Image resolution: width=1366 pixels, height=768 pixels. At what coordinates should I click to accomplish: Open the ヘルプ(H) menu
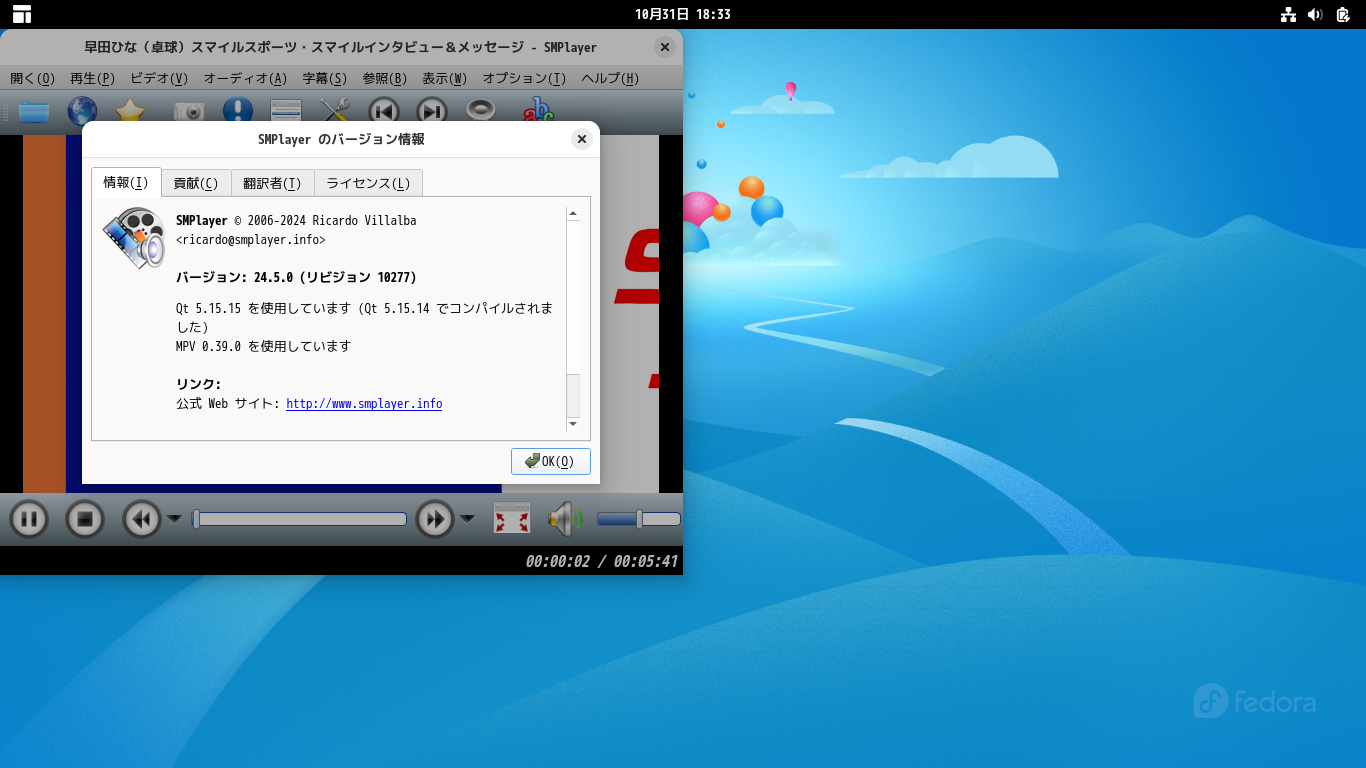click(x=610, y=78)
